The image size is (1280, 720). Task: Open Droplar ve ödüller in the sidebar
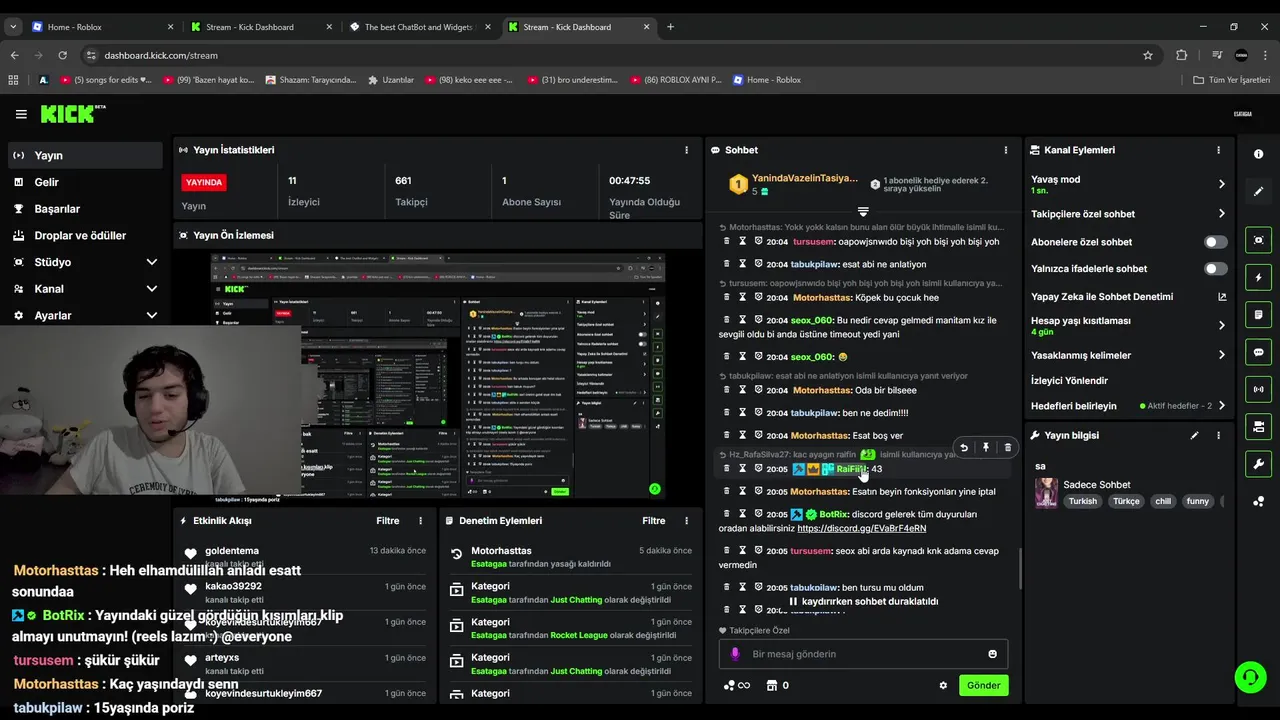point(85,235)
